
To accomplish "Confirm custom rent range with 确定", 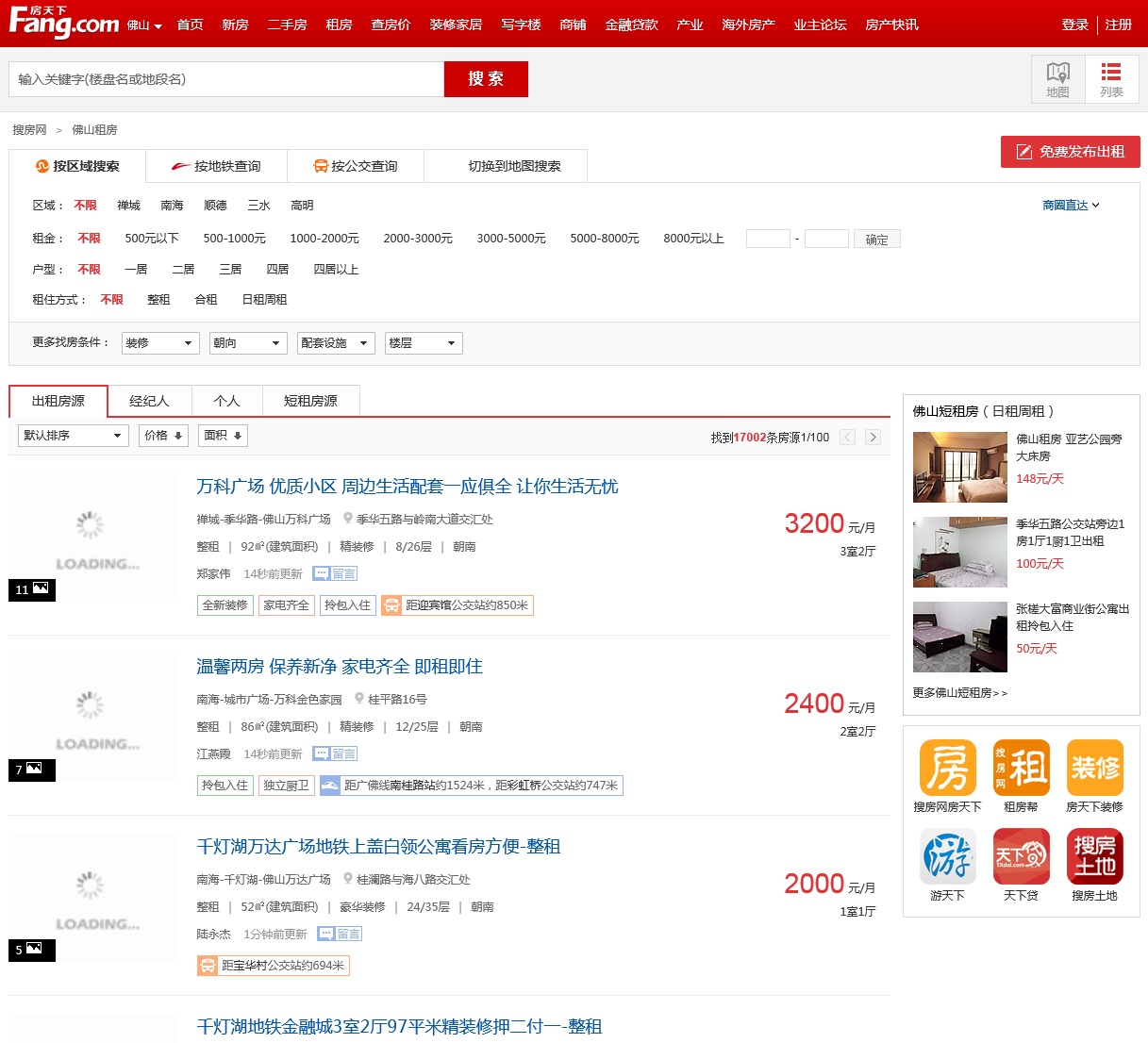I will 877,240.
